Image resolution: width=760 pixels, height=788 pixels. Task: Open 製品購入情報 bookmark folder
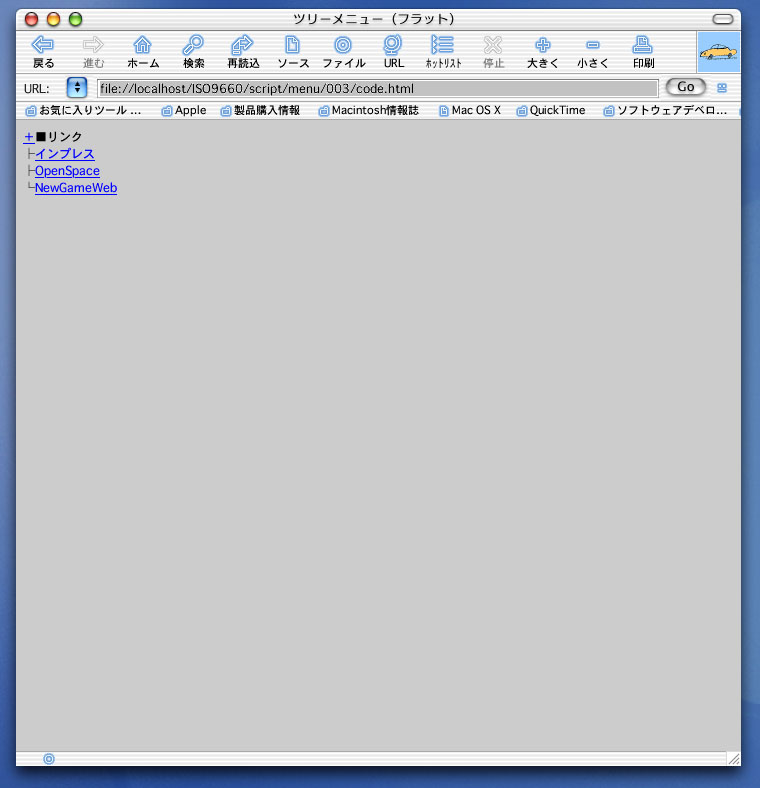tap(260, 111)
